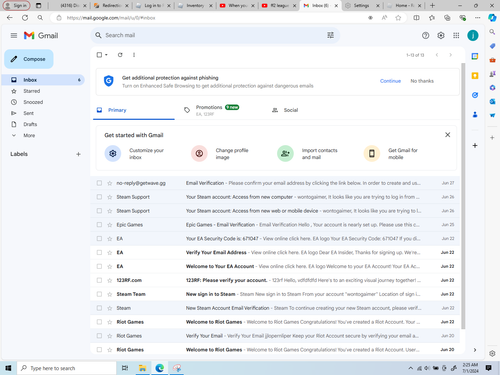Viewport: 500px width, 375px height.
Task: Click the Gmail logo
Action: (x=41, y=35)
